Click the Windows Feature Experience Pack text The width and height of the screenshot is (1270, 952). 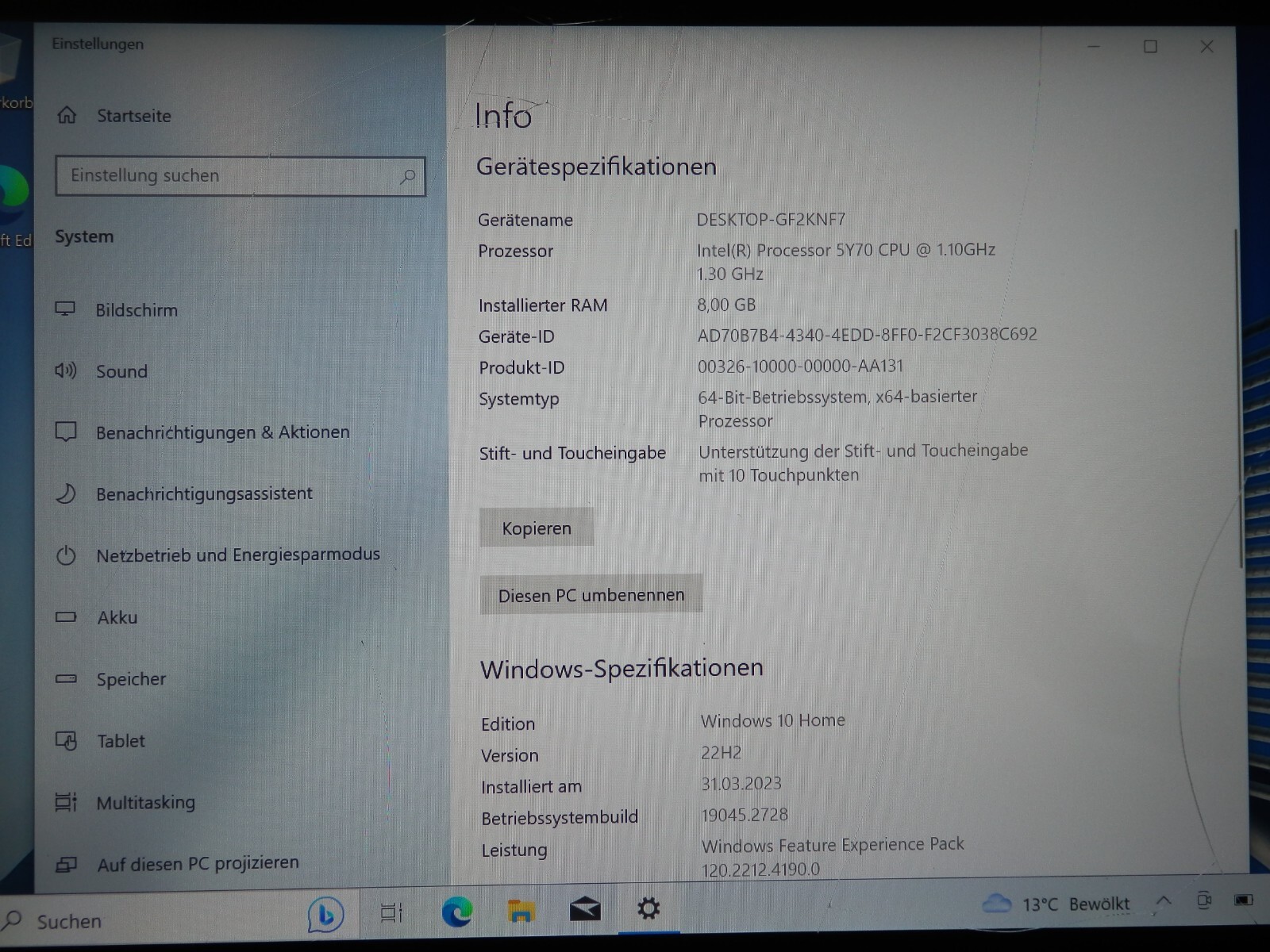coord(833,844)
